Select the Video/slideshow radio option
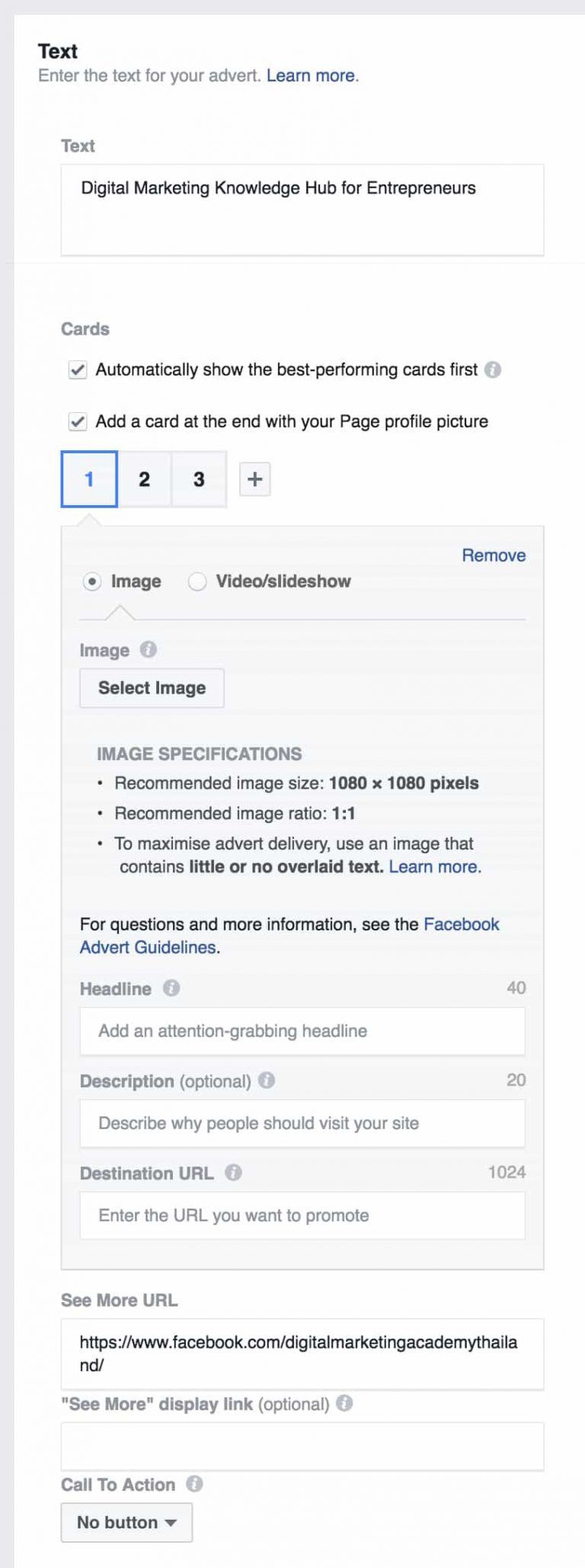Image resolution: width=585 pixels, height=1568 pixels. click(x=197, y=582)
